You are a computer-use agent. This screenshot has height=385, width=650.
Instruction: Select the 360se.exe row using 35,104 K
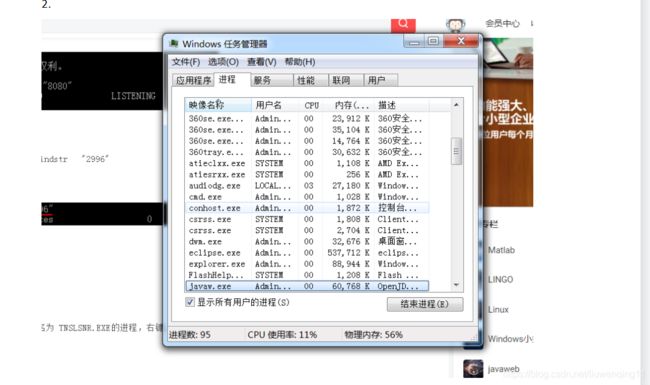(307, 130)
